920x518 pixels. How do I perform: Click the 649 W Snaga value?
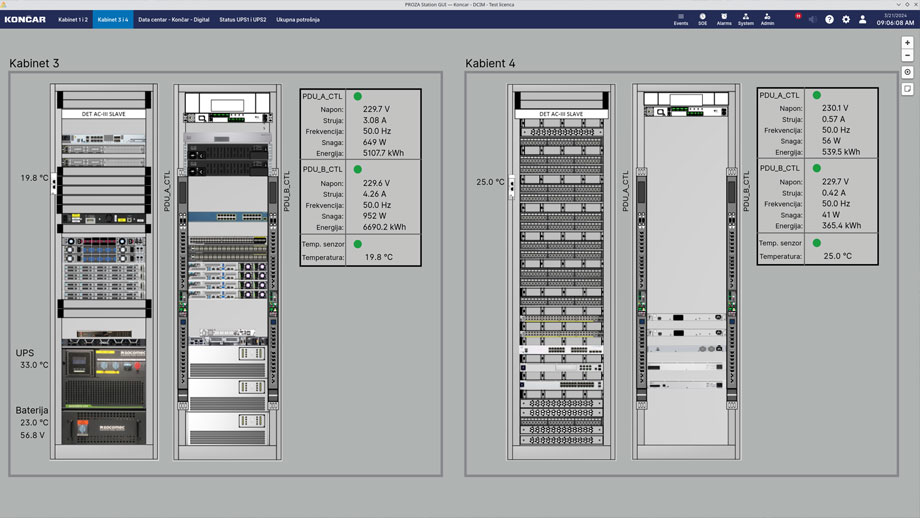coord(374,142)
